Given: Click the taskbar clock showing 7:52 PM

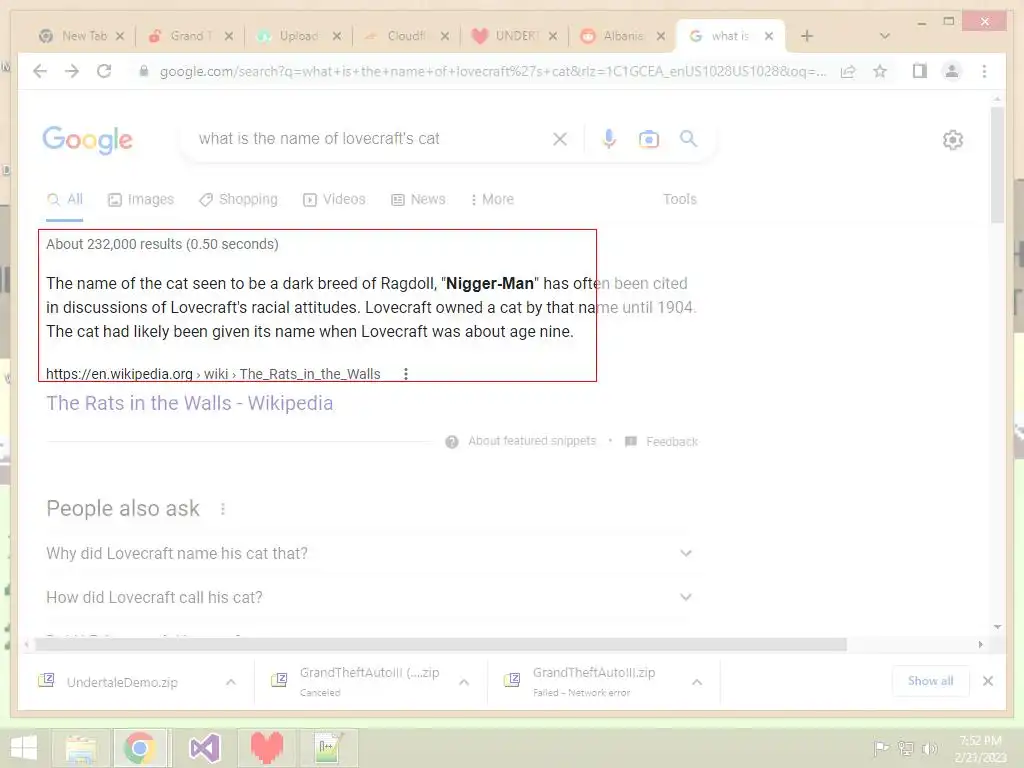Looking at the screenshot, I should click(980, 748).
